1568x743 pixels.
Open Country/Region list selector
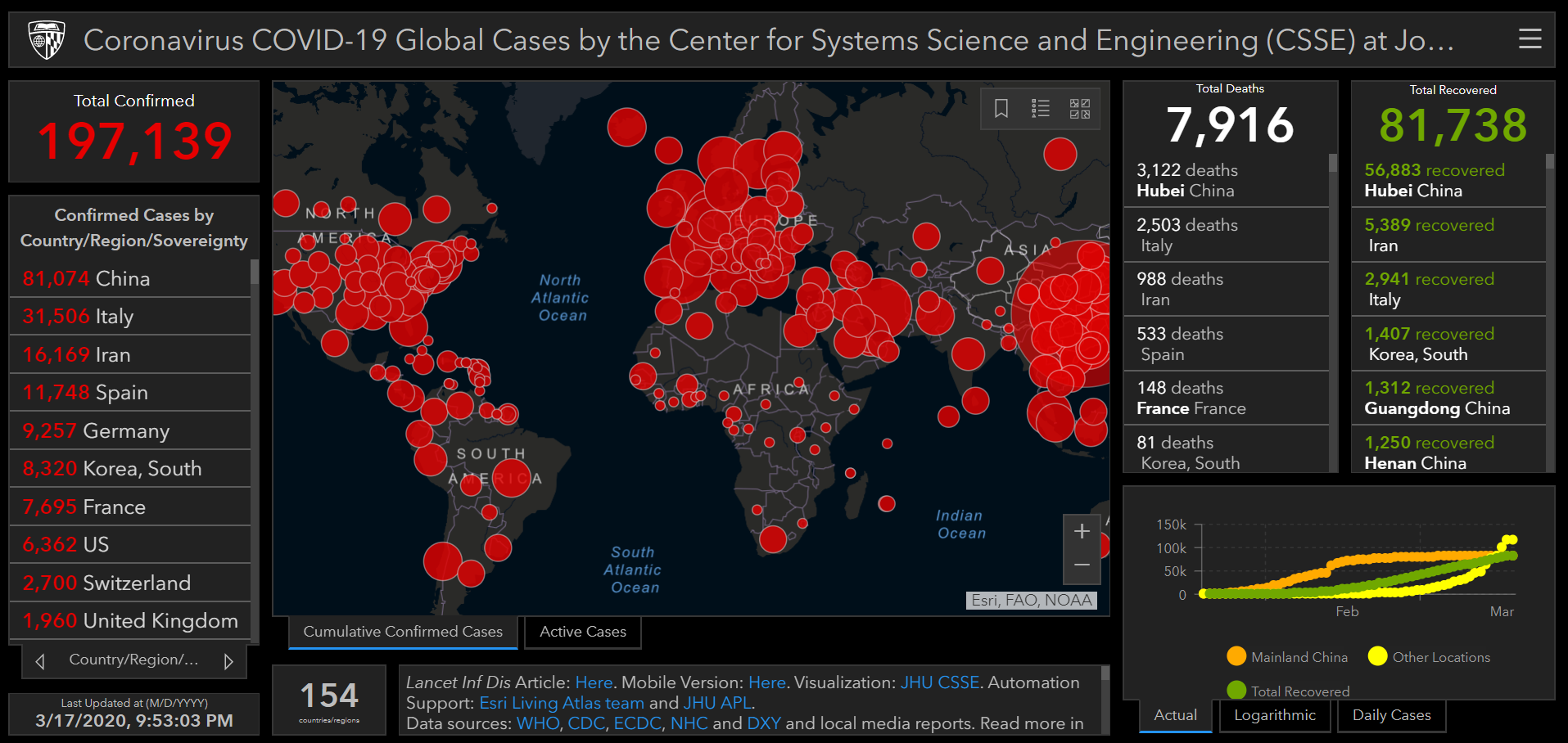click(x=133, y=660)
